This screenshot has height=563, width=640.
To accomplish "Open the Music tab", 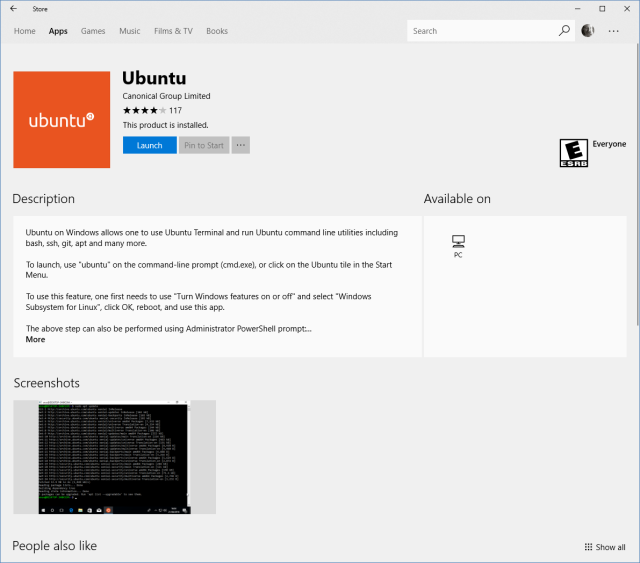I will tap(130, 31).
